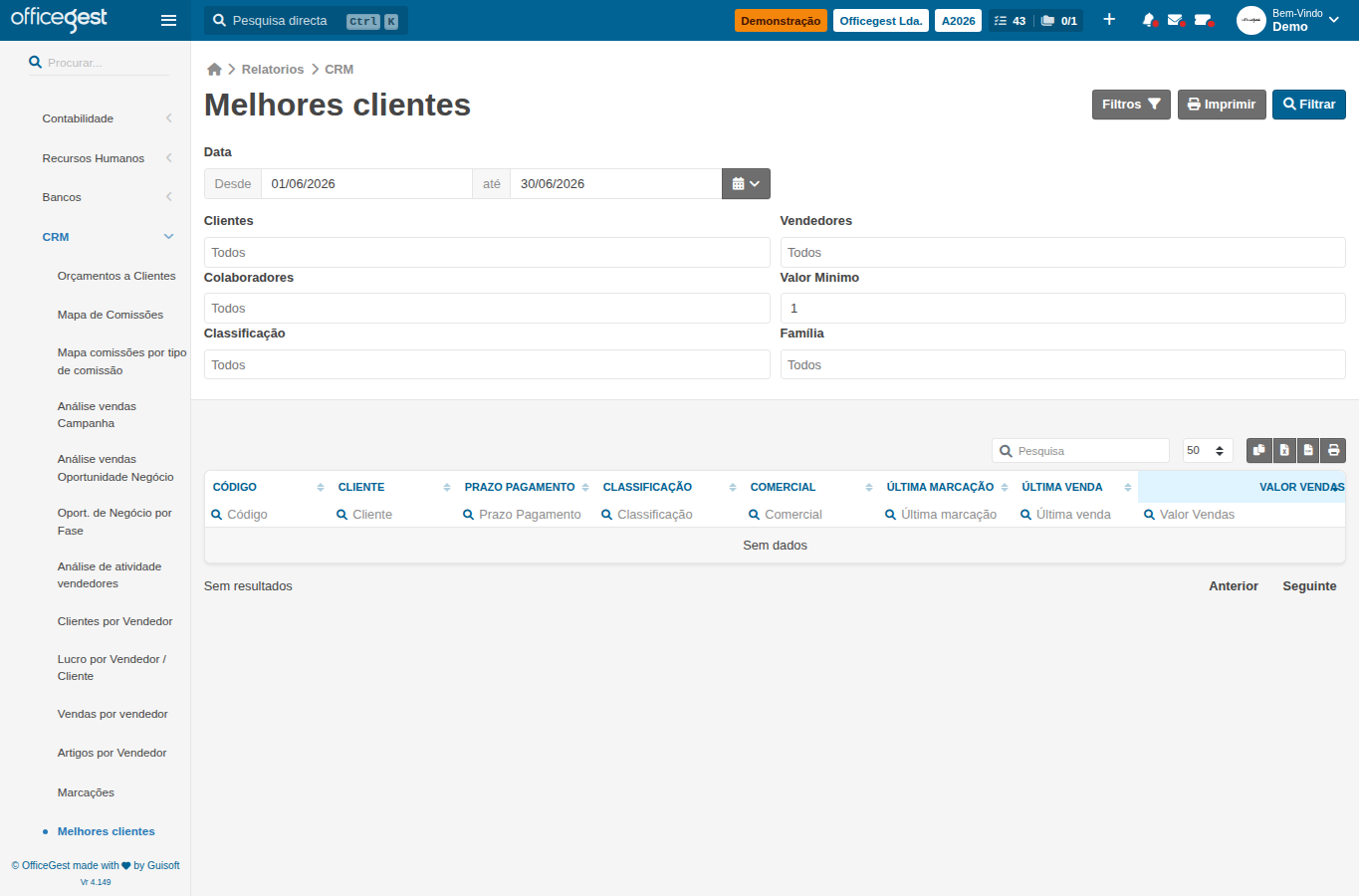The height and width of the screenshot is (896, 1359).
Task: Click the Demonstração badge
Action: click(x=781, y=21)
